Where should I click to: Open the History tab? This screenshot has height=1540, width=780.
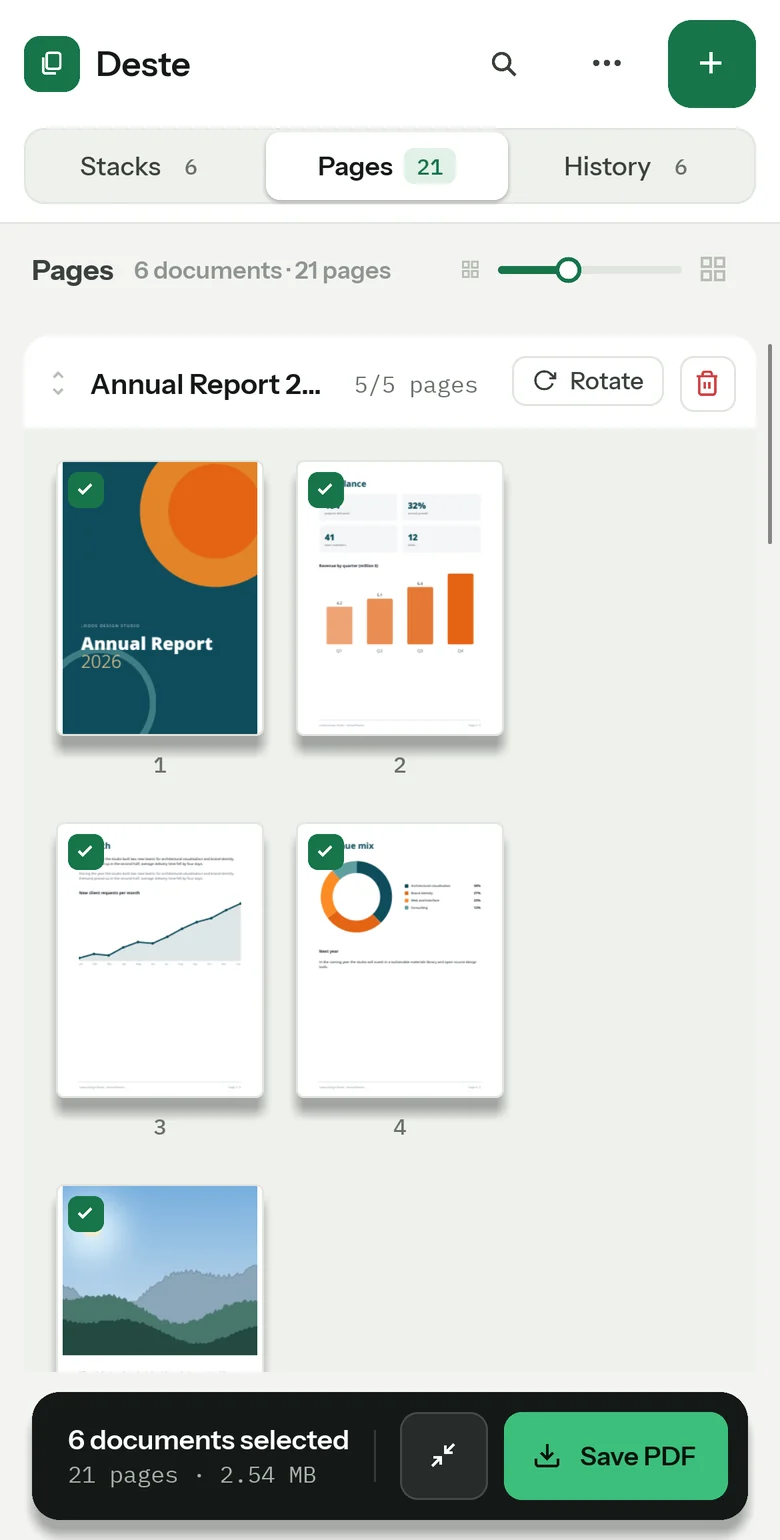(631, 167)
